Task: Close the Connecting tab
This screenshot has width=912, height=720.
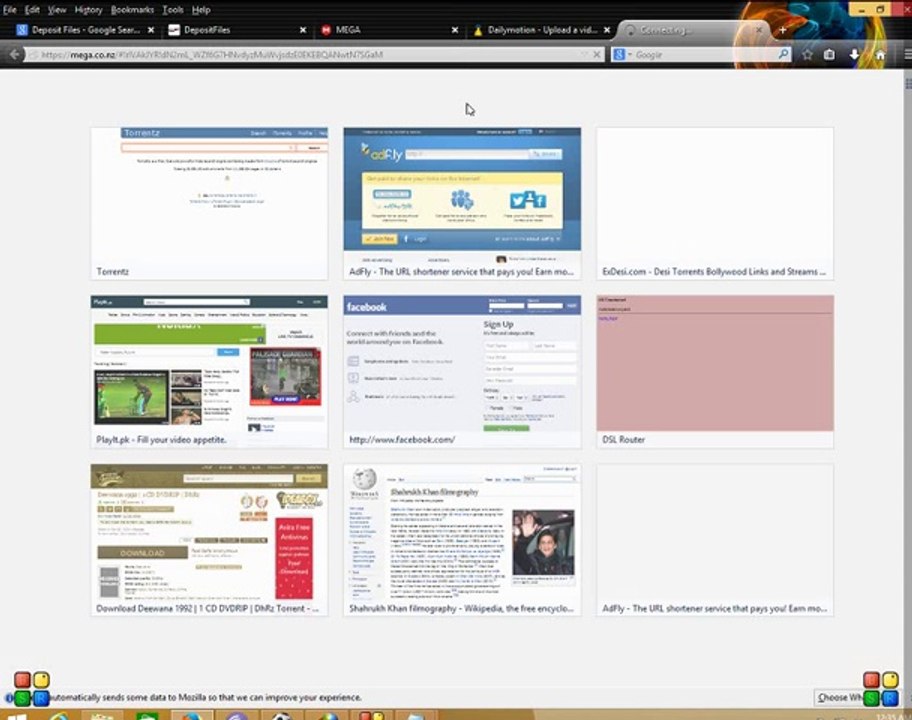Action: click(758, 30)
